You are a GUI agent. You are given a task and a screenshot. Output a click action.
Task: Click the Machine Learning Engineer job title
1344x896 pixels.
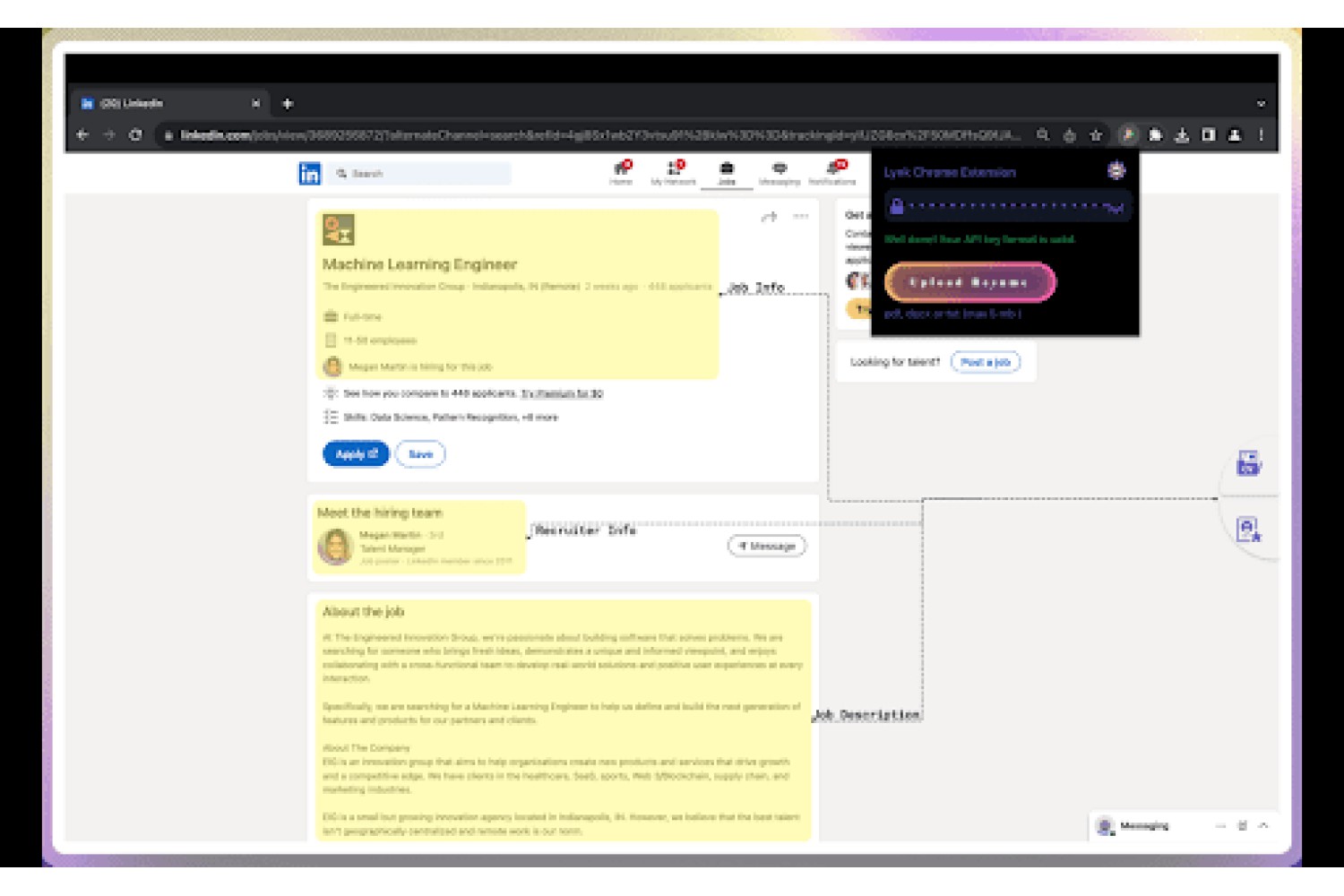pyautogui.click(x=419, y=264)
